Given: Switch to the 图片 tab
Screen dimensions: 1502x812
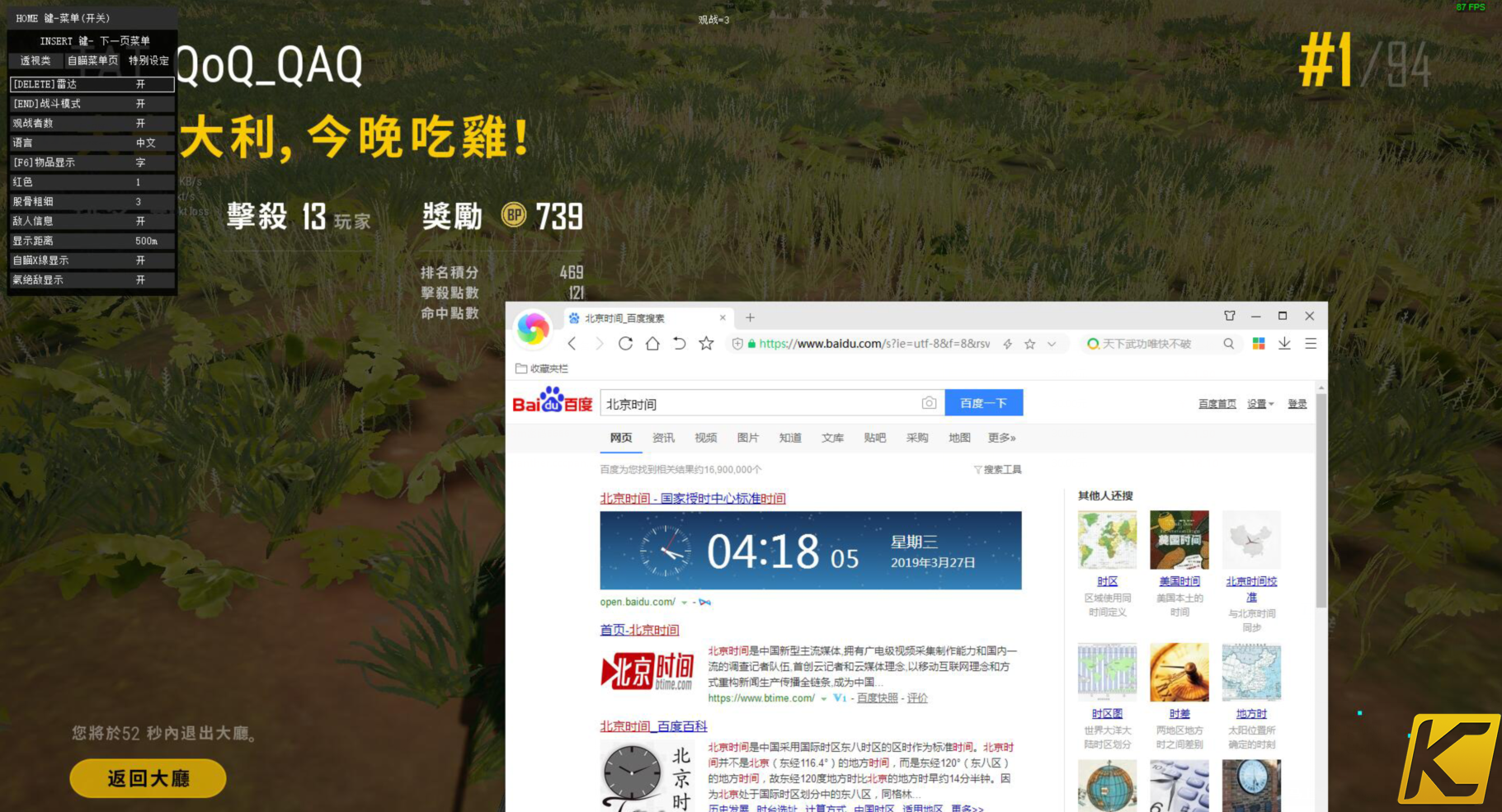Looking at the screenshot, I should (748, 438).
